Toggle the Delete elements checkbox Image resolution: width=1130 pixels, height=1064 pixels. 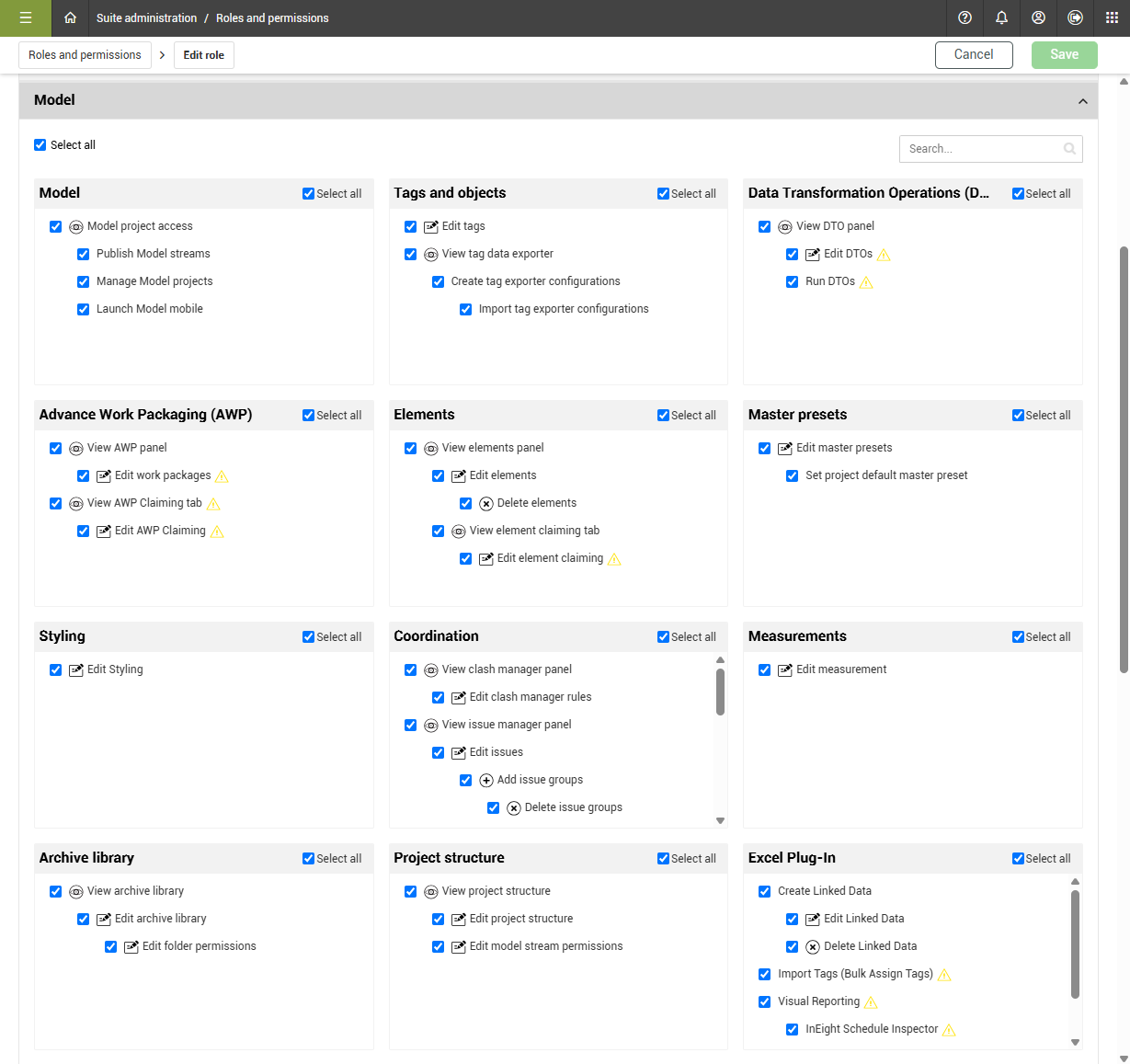coord(465,503)
